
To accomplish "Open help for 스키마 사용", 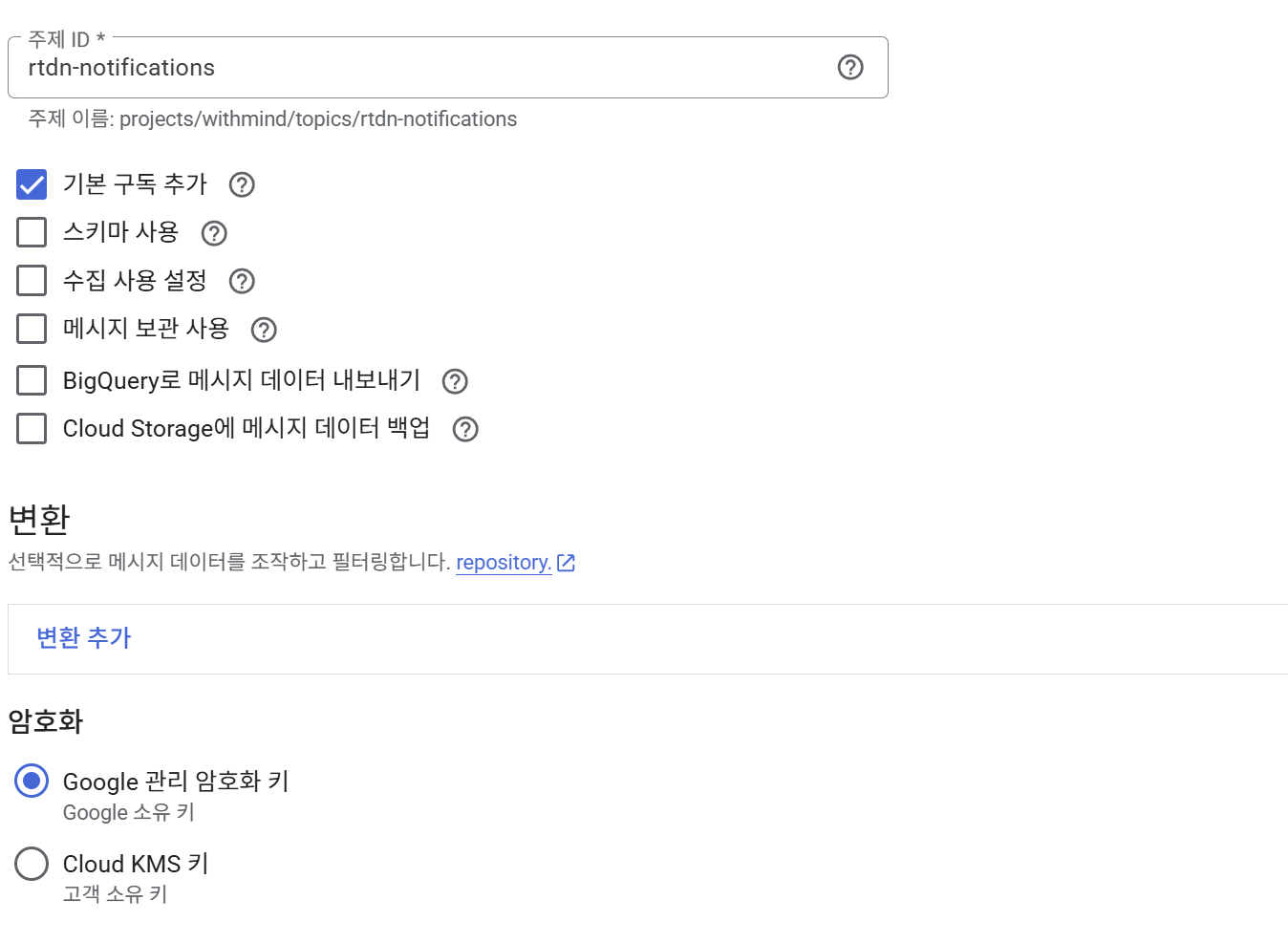I will (x=214, y=233).
